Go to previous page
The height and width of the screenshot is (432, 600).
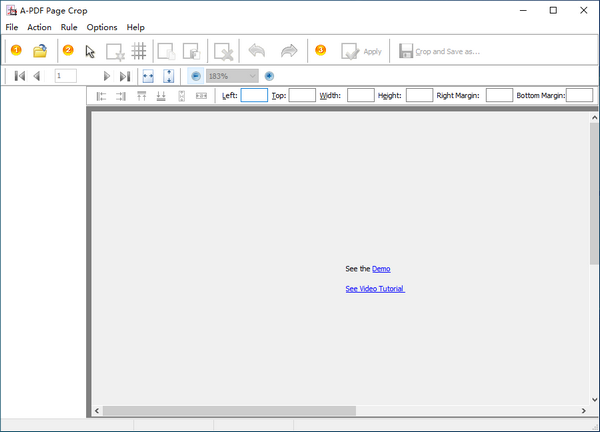point(37,76)
